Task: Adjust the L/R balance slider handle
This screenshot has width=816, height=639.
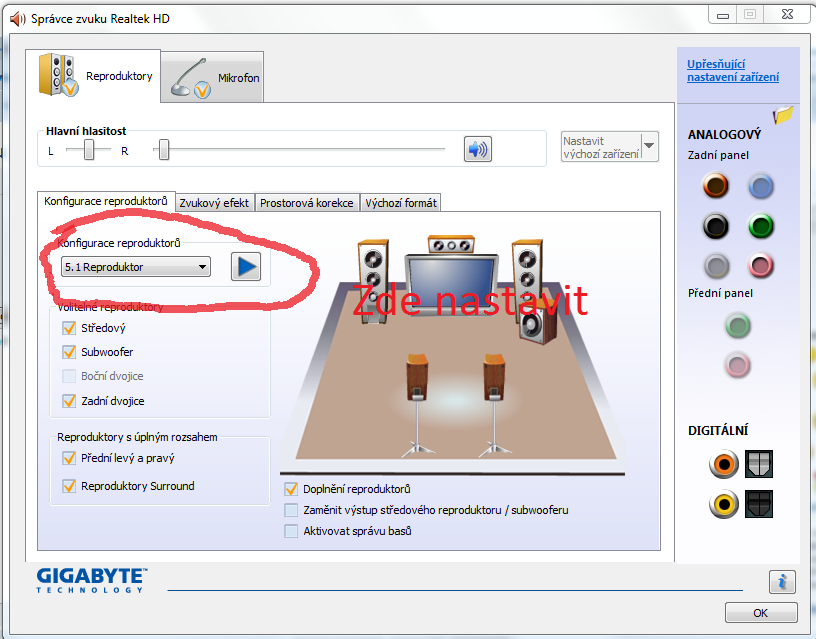Action: point(89,150)
